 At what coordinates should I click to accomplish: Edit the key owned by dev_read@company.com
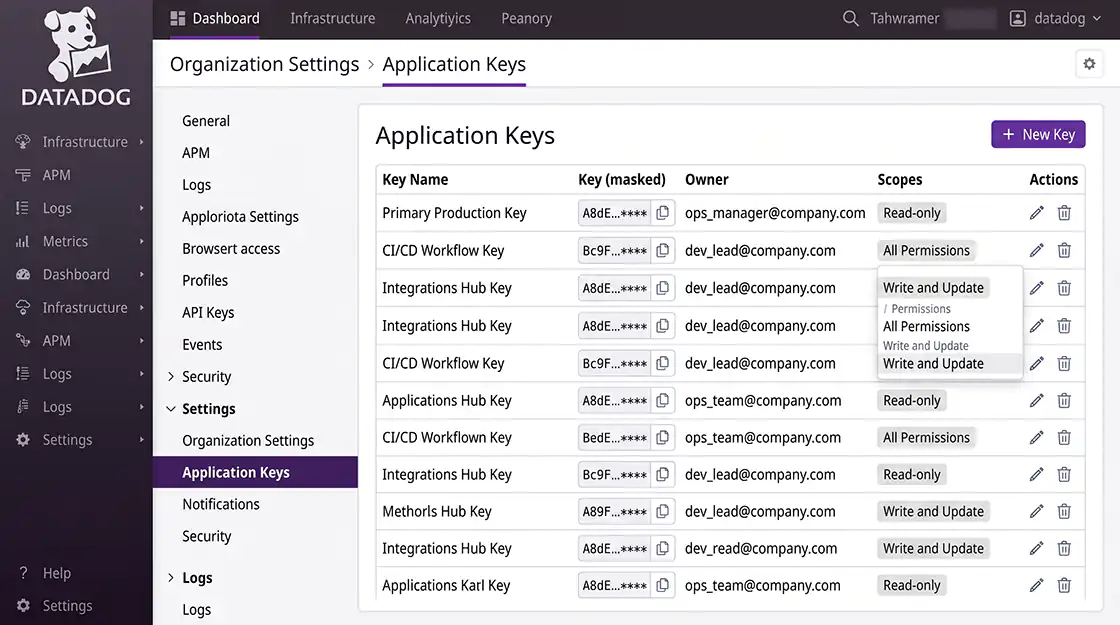tap(1036, 549)
